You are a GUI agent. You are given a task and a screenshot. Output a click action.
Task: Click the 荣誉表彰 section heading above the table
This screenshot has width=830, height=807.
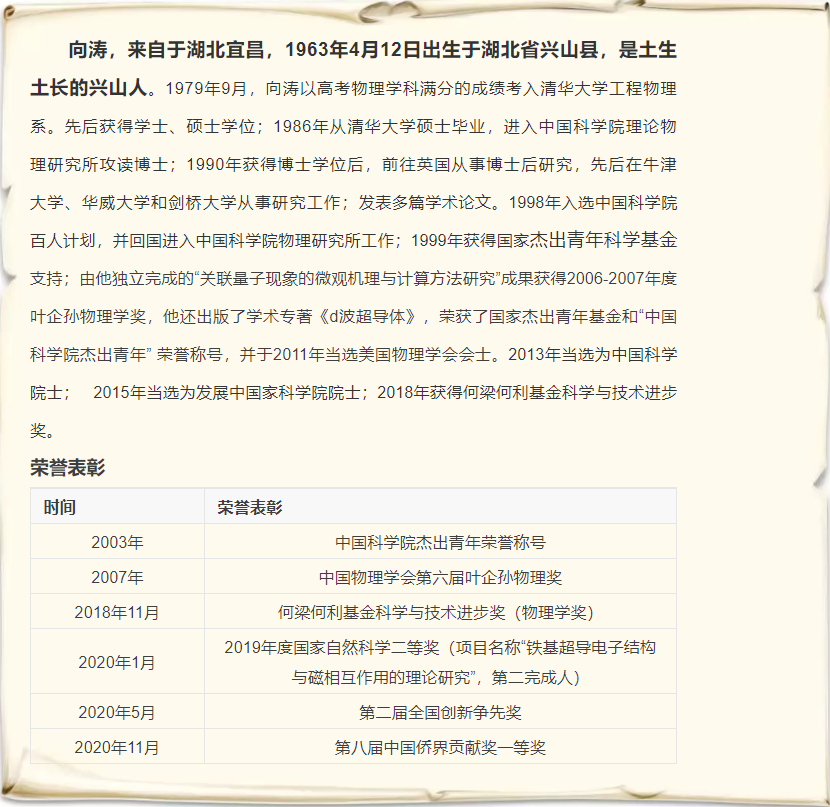point(67,467)
